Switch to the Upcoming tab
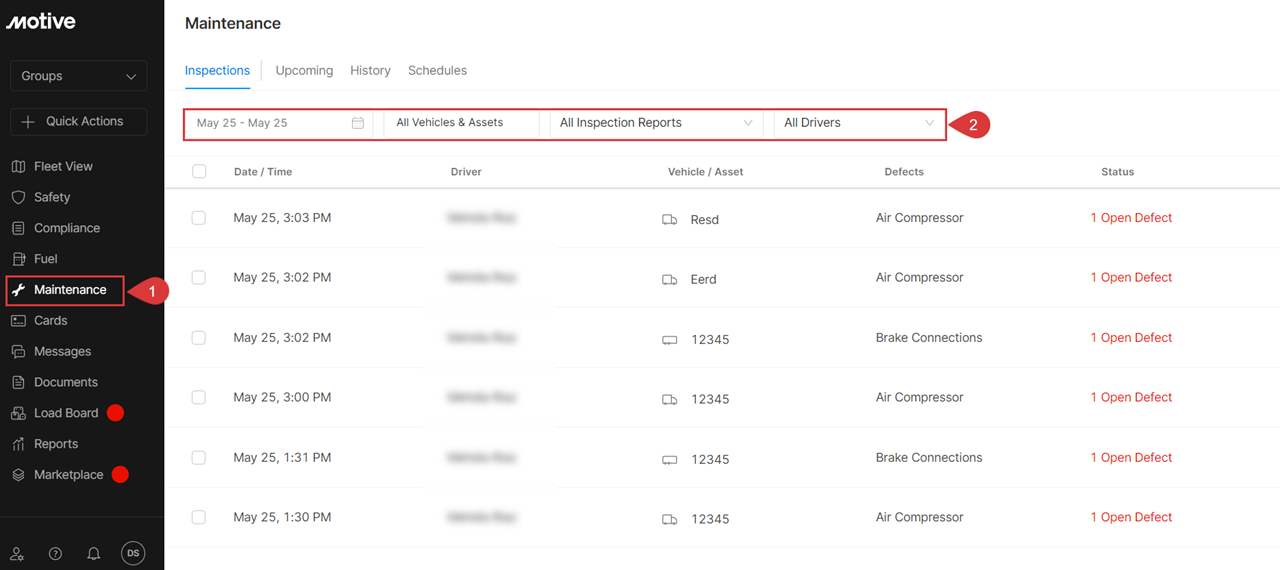1280x570 pixels. pos(304,71)
